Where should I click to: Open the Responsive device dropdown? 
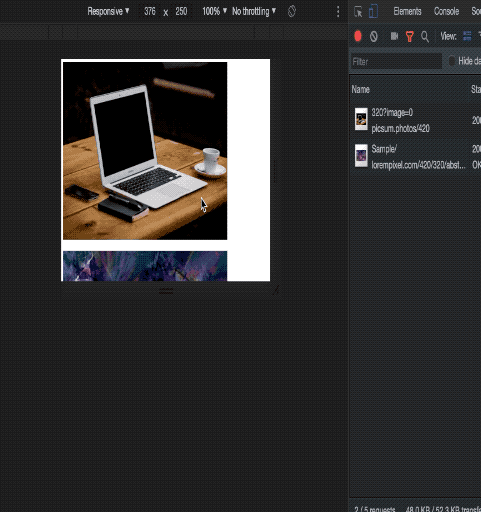pyautogui.click(x=108, y=11)
